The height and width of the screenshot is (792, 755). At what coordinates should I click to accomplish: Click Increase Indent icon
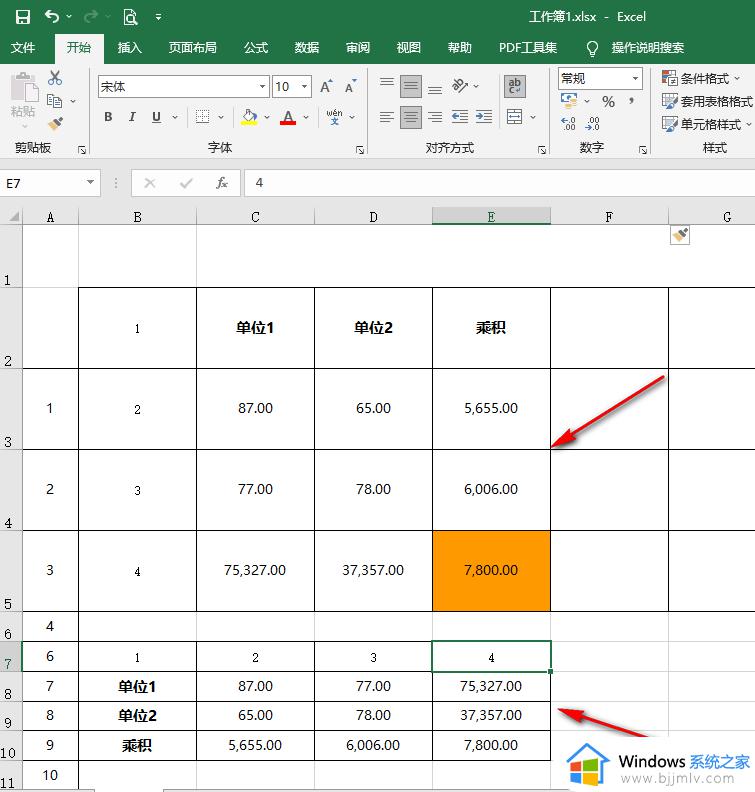[484, 117]
